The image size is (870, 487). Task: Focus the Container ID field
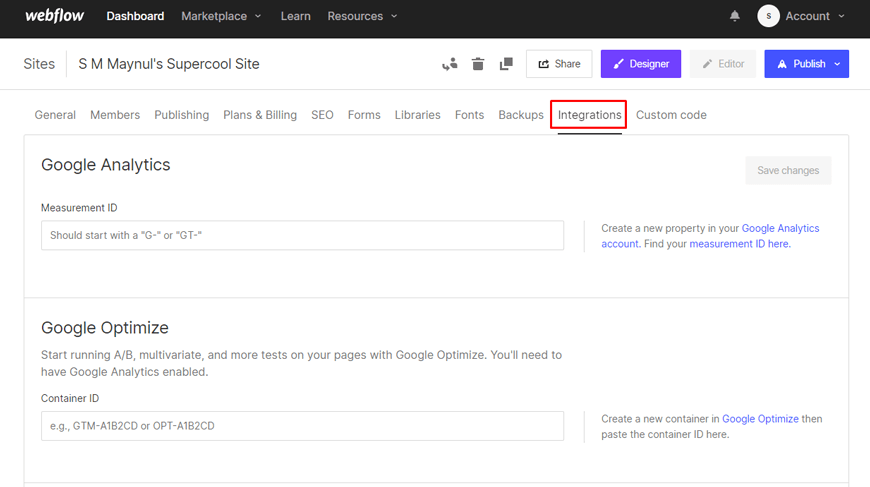(x=302, y=426)
